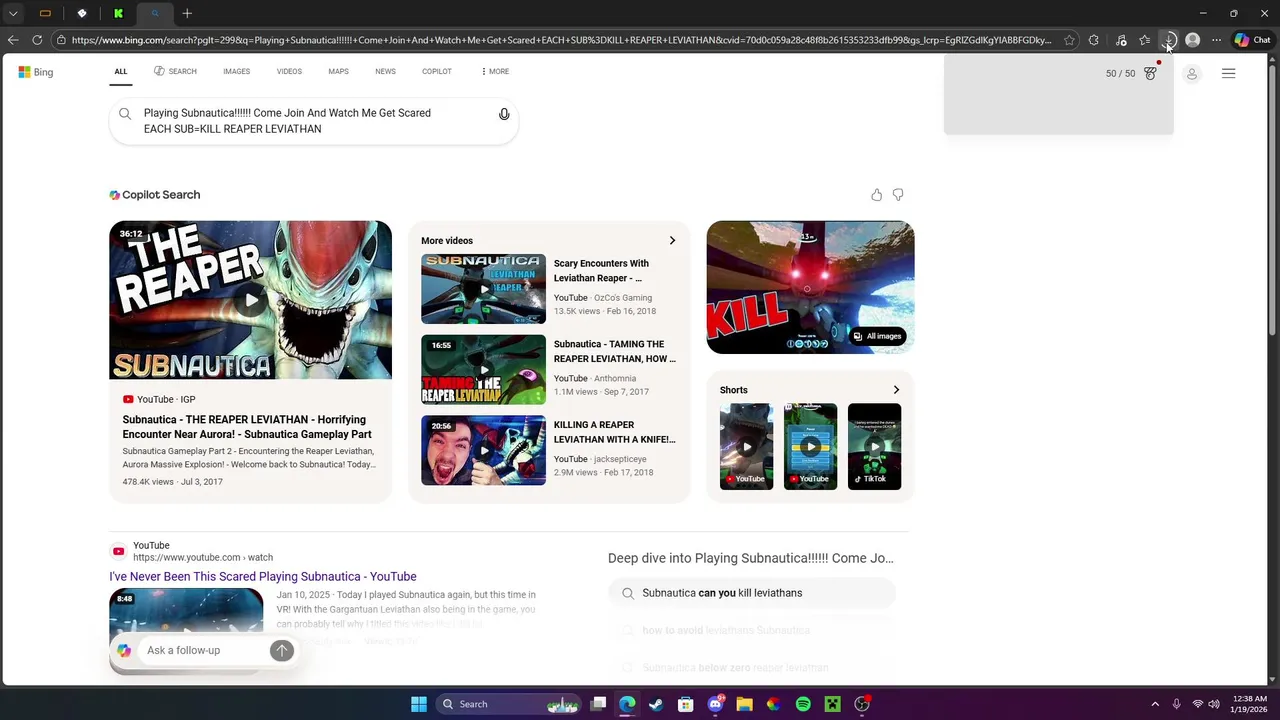Click the All images button on the KILL image
This screenshot has width=1280, height=720.
[877, 336]
